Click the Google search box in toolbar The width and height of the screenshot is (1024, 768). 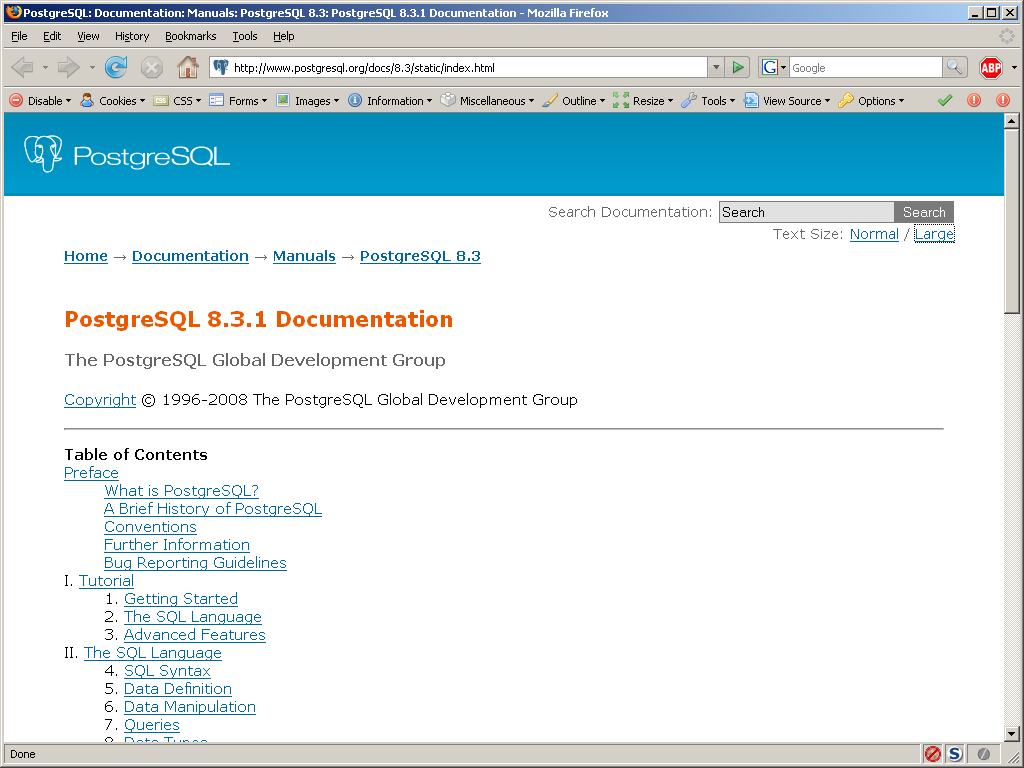point(865,67)
